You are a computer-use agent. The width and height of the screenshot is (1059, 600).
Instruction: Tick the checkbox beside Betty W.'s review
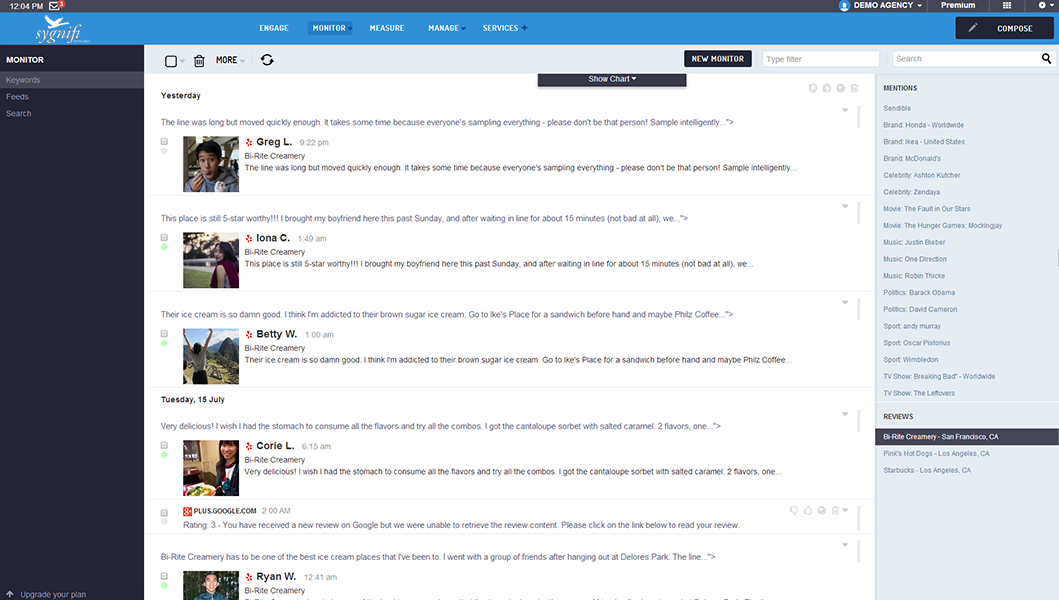click(164, 334)
